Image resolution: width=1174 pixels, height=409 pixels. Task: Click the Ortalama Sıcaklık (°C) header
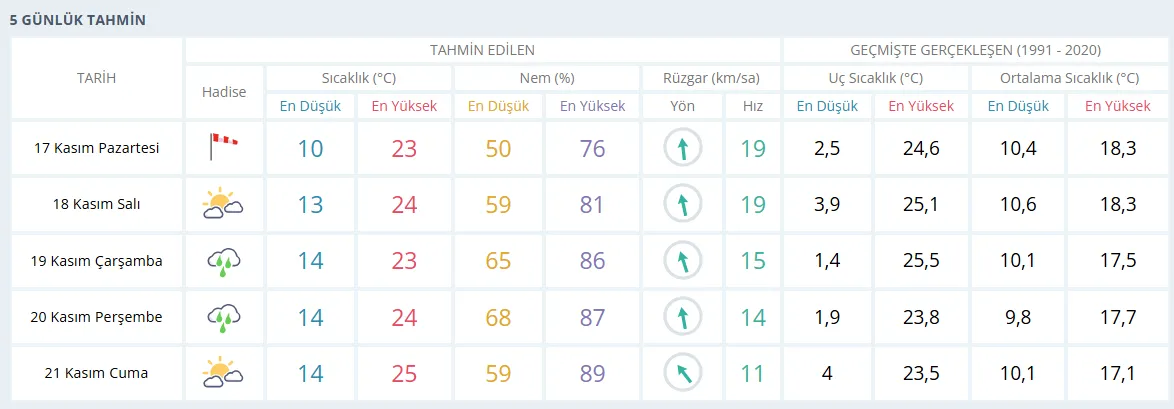[x=1069, y=78]
